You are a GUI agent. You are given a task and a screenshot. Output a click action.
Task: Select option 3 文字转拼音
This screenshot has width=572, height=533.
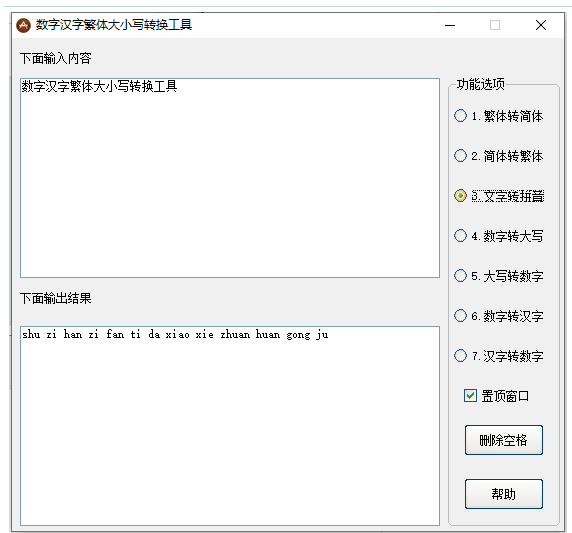[x=499, y=196]
